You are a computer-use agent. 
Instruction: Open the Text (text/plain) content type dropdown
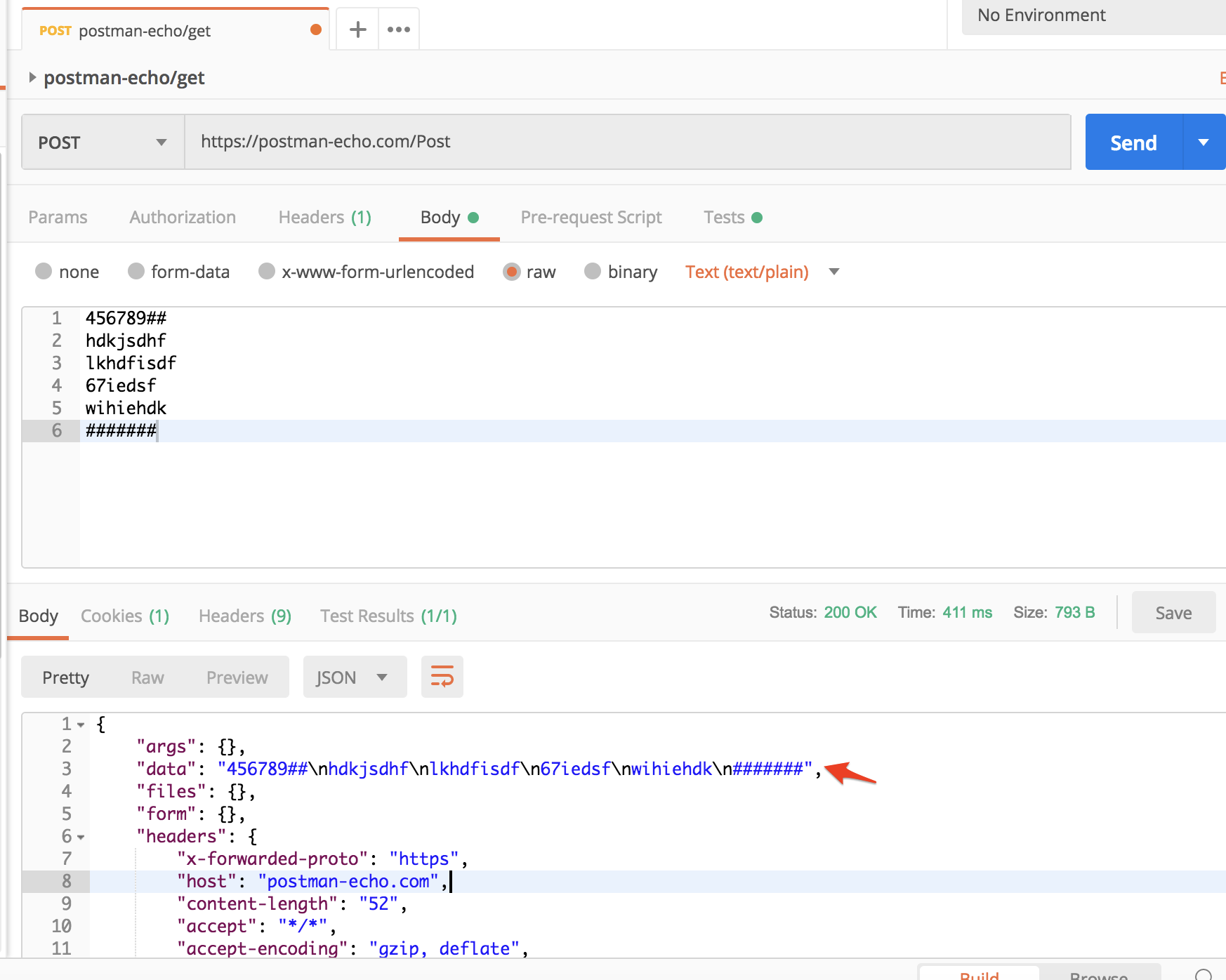pyautogui.click(x=762, y=272)
